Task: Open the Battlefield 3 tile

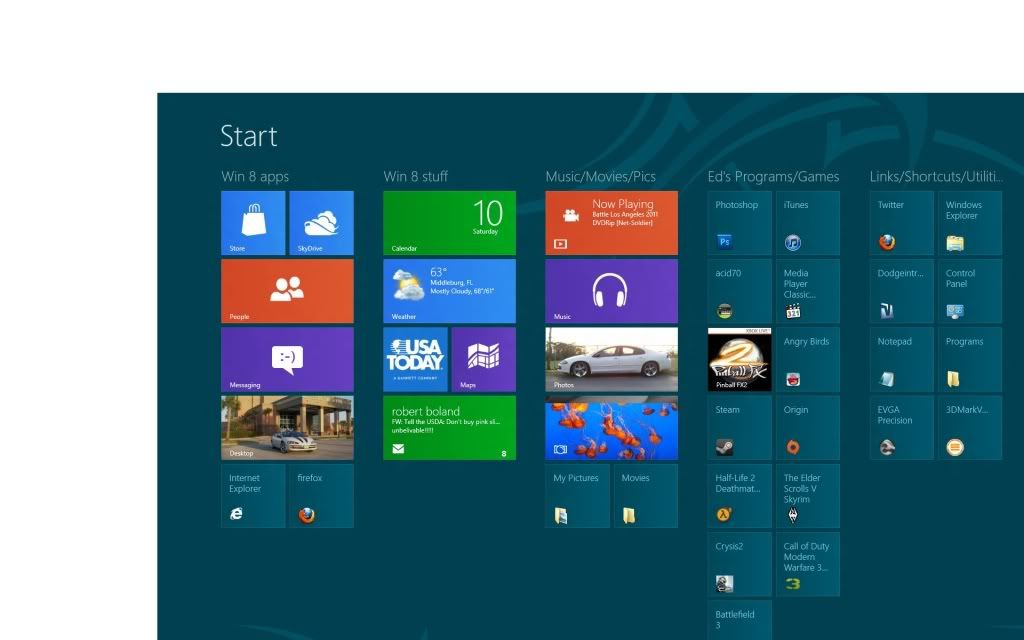Action: coord(739,620)
